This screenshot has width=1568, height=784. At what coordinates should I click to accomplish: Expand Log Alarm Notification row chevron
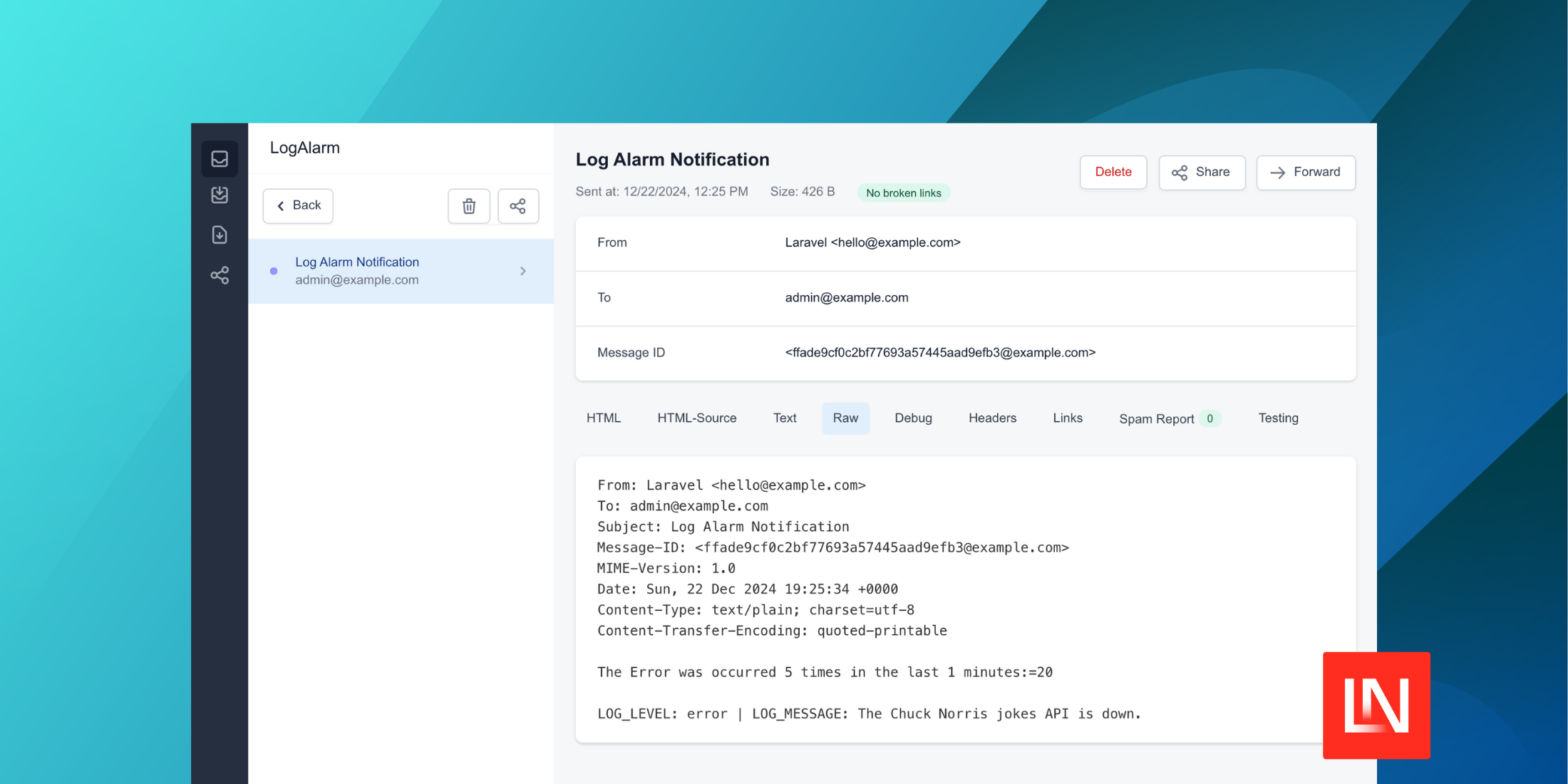pos(523,272)
